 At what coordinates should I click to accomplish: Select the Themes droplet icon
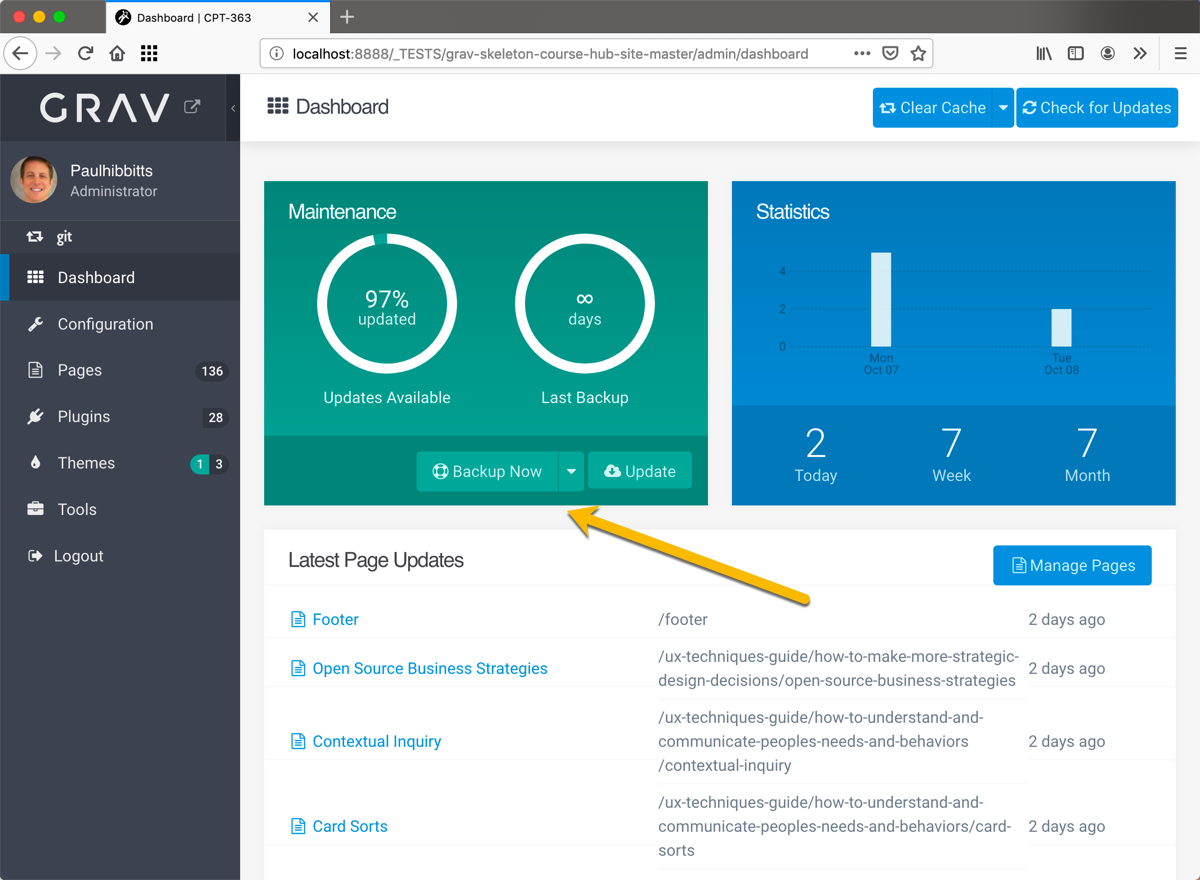34,463
